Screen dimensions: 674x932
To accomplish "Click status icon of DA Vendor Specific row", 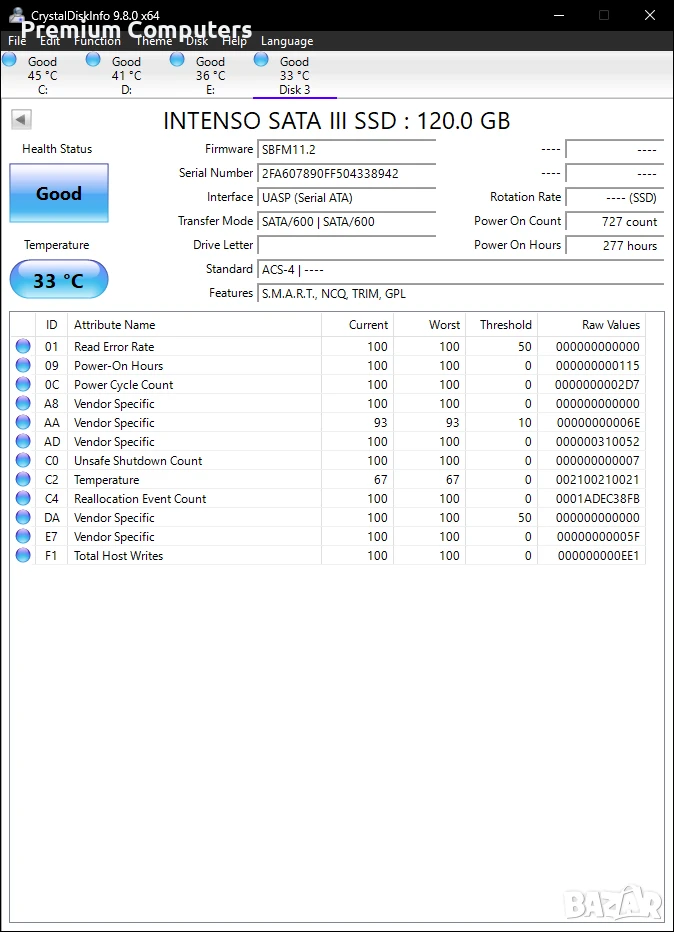I will [x=23, y=517].
